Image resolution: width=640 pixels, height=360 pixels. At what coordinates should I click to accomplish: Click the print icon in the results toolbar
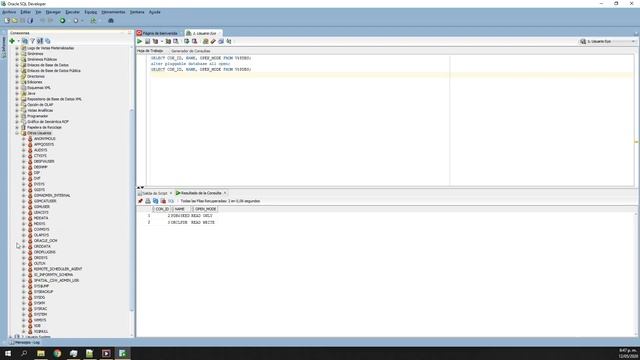pyautogui.click(x=148, y=201)
